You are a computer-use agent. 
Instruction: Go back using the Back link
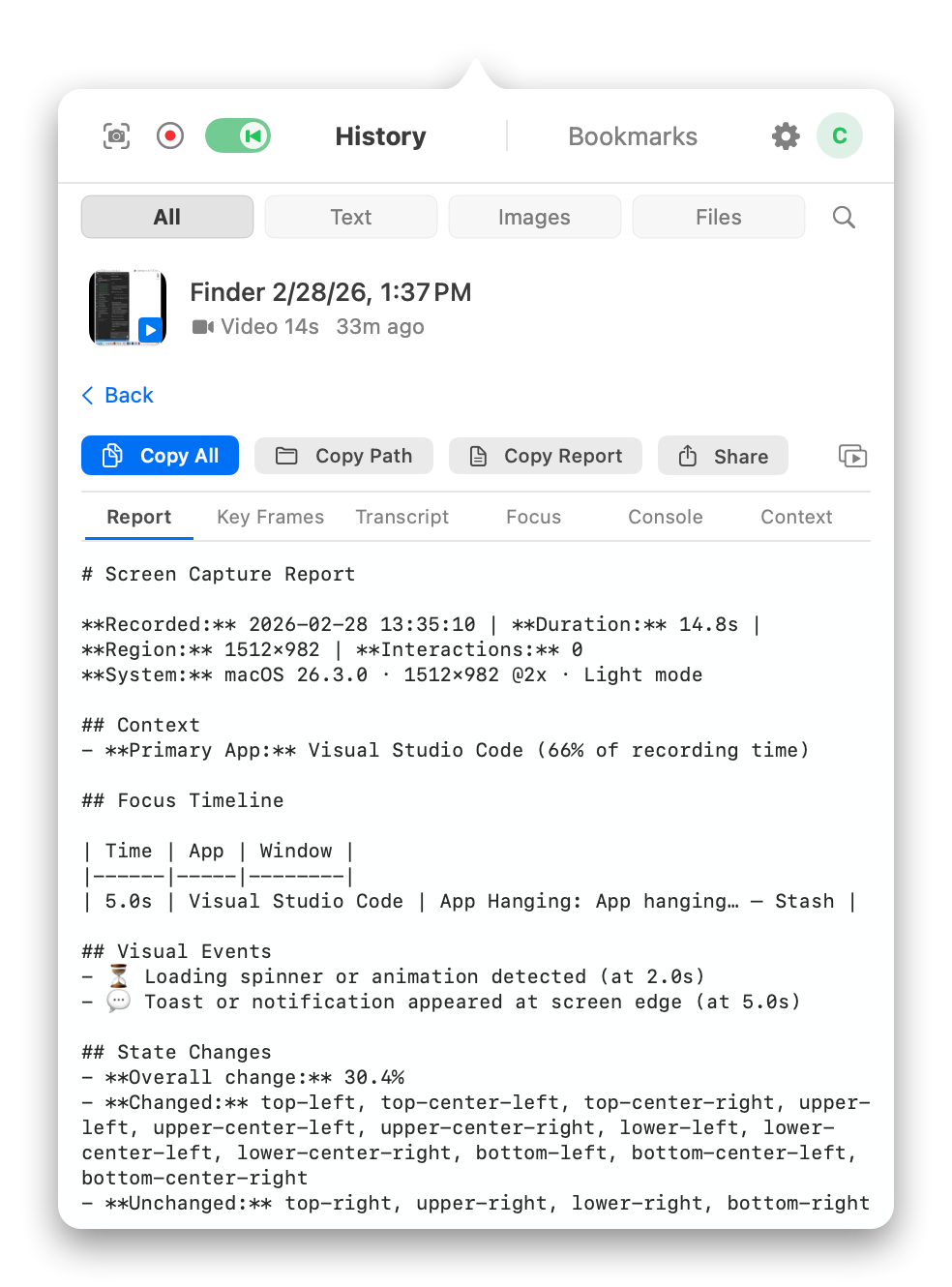click(x=117, y=395)
